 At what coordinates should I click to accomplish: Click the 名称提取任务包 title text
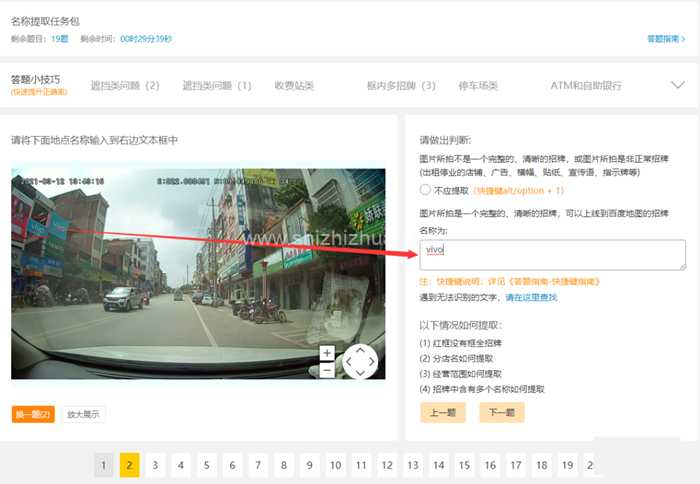(46, 21)
